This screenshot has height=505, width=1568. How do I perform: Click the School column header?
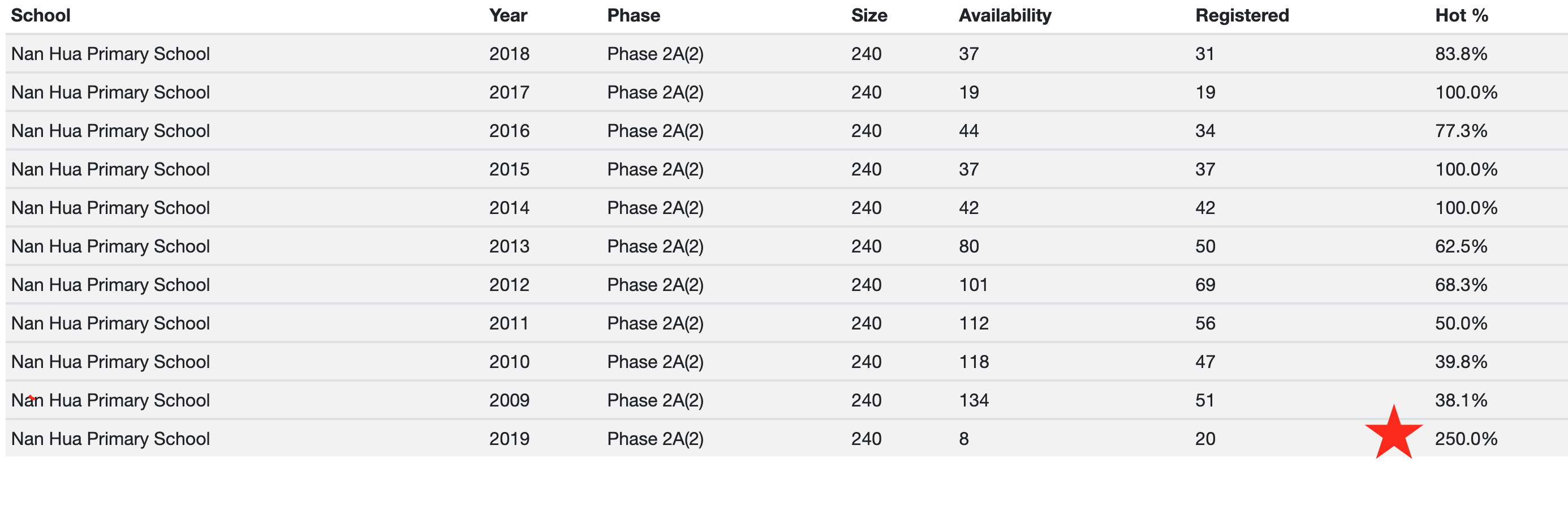41,15
